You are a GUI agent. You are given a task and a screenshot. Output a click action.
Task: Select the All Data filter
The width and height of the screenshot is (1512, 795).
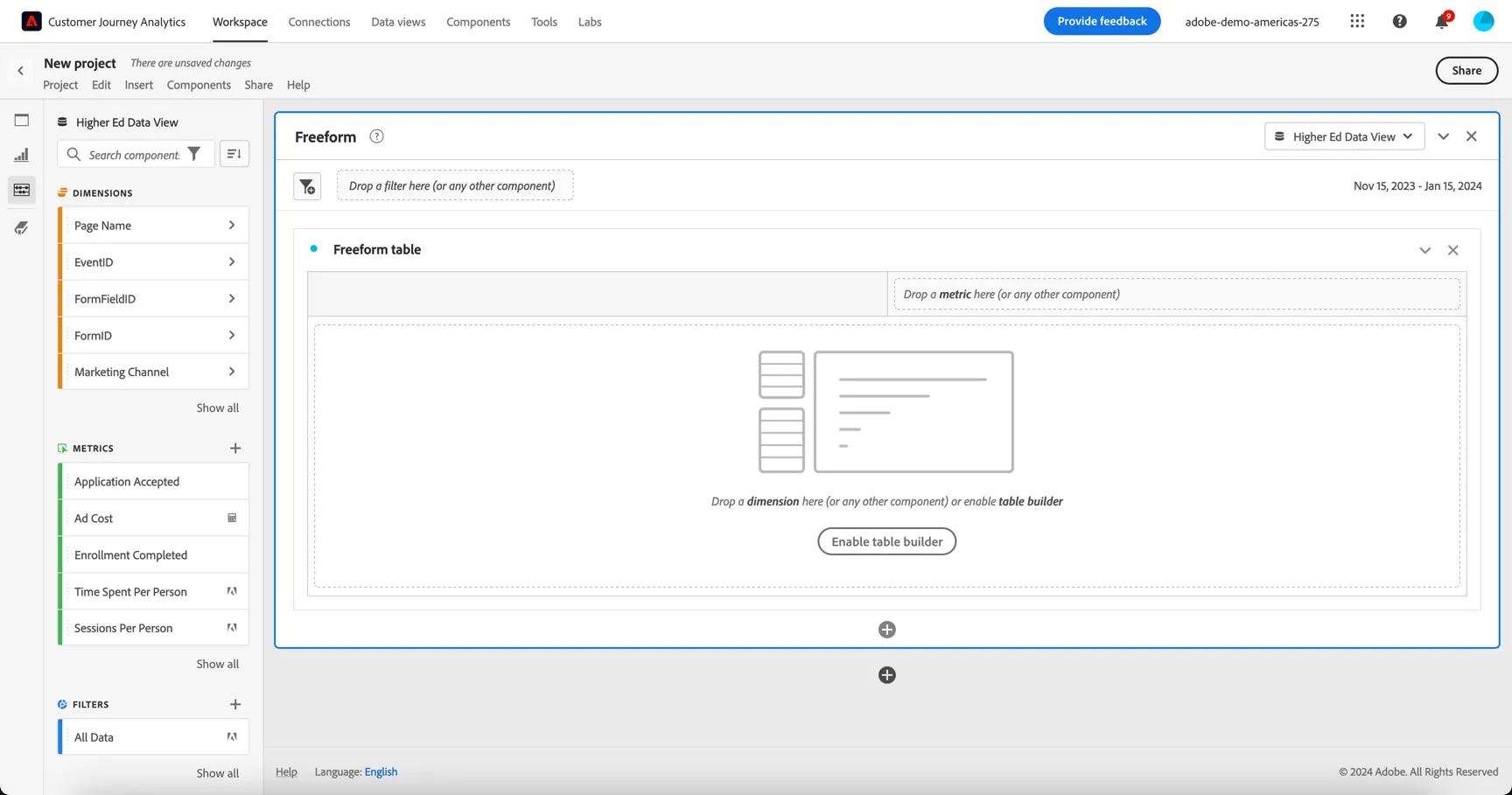click(154, 737)
